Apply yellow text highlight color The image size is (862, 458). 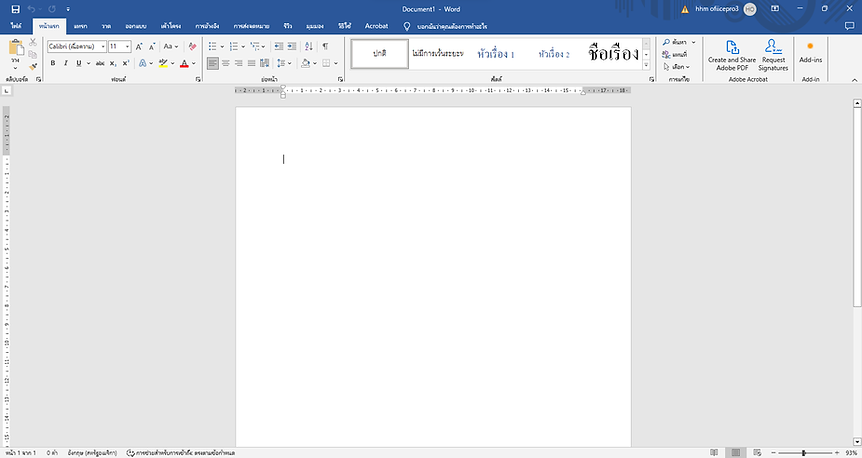163,63
